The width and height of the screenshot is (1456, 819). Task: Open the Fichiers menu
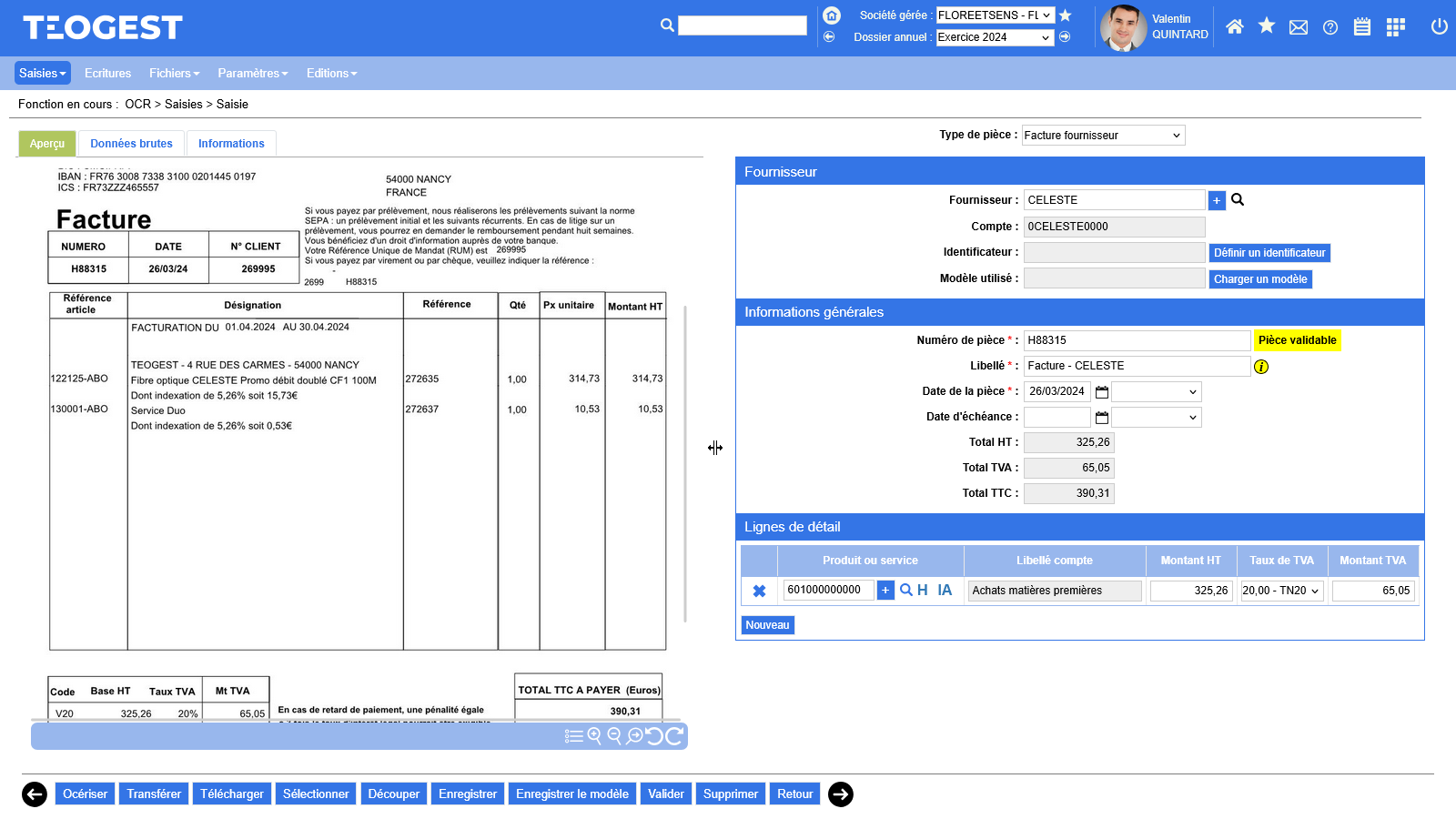(x=174, y=74)
